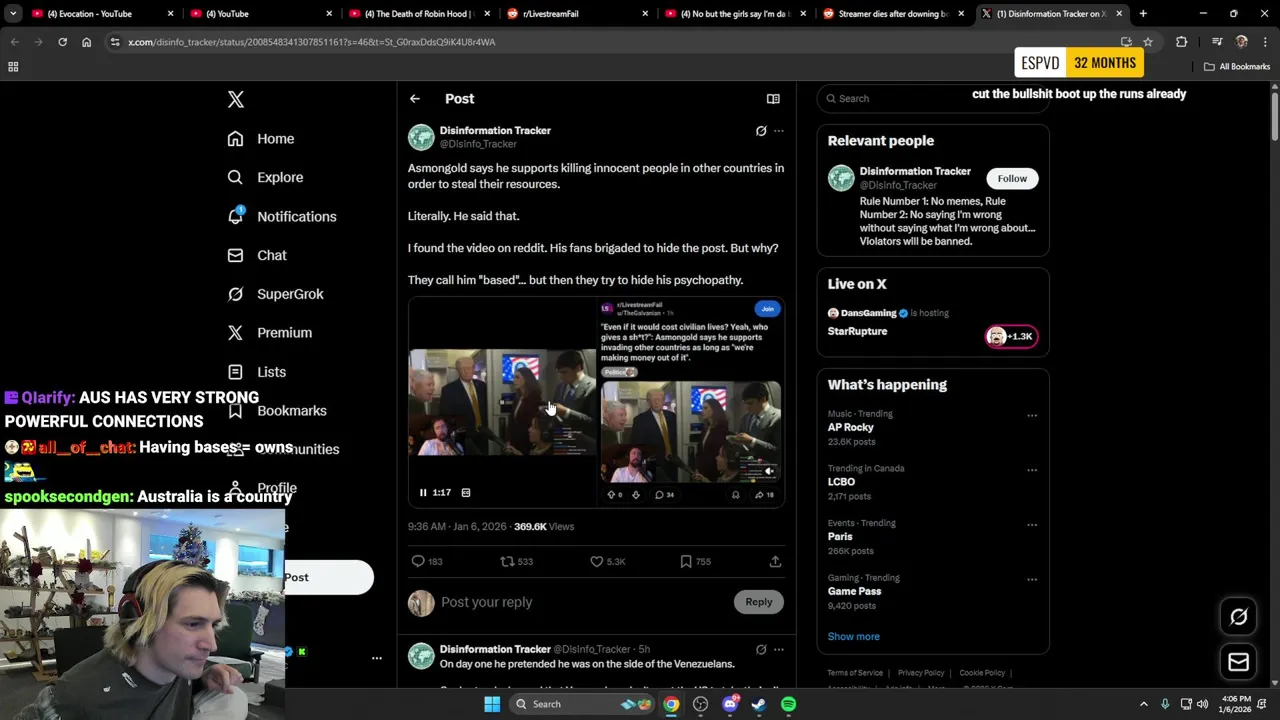The width and height of the screenshot is (1280, 720).
Task: Click the browser home button
Action: tap(87, 42)
